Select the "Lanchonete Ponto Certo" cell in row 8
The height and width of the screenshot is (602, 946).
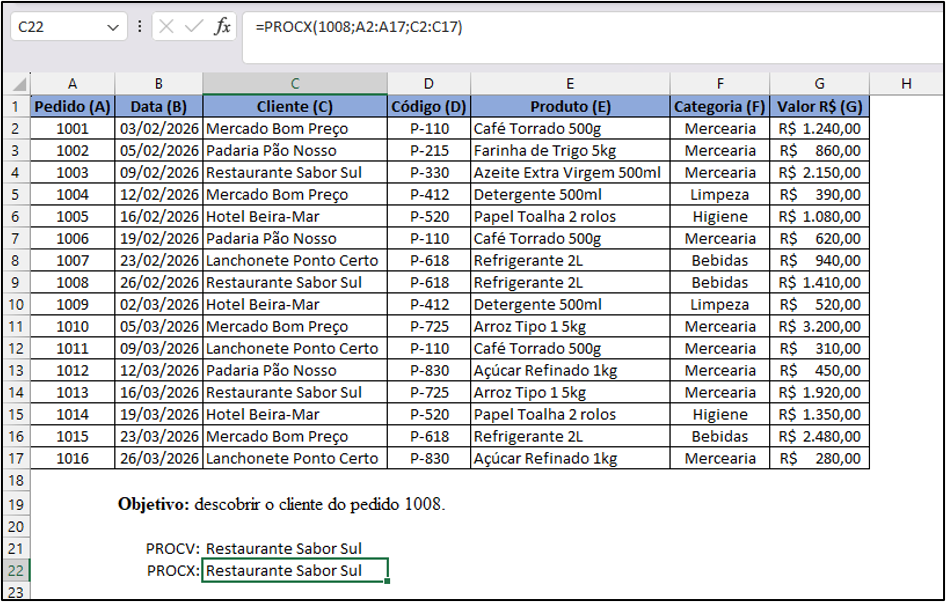(295, 261)
